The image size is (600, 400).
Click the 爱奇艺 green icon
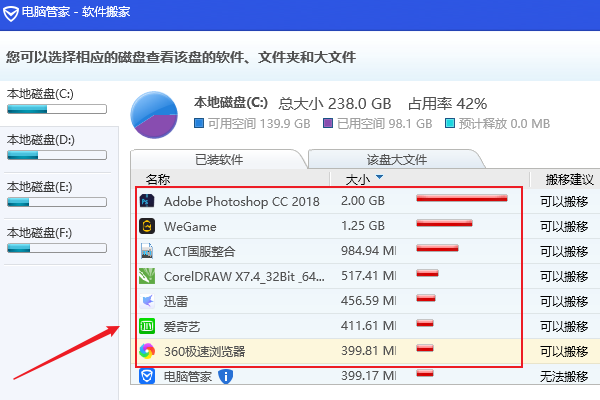tap(146, 326)
